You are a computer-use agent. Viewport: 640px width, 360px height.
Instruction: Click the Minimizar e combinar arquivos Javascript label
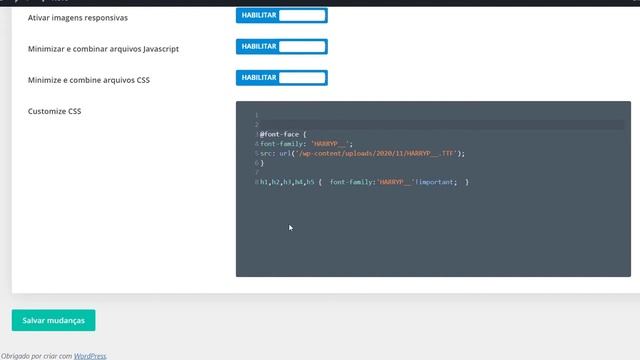(x=103, y=49)
